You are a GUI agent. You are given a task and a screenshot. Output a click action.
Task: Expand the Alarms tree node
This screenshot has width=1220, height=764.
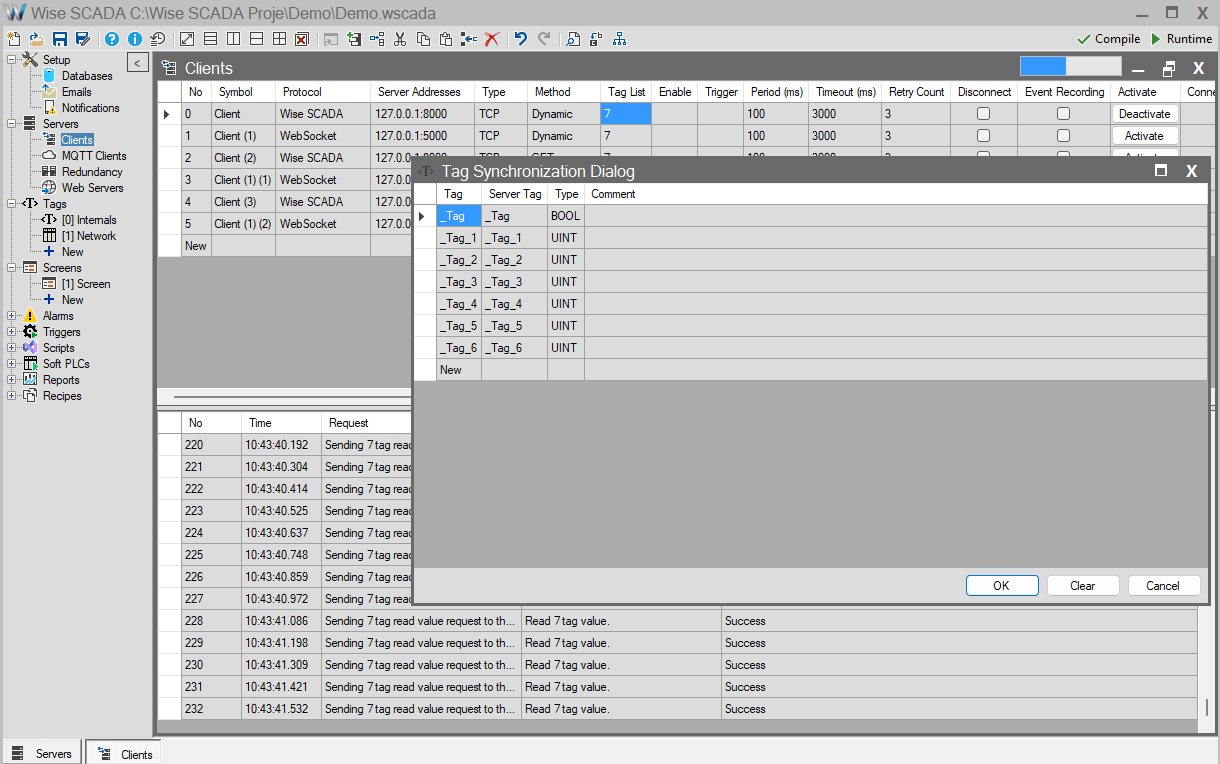click(12, 316)
